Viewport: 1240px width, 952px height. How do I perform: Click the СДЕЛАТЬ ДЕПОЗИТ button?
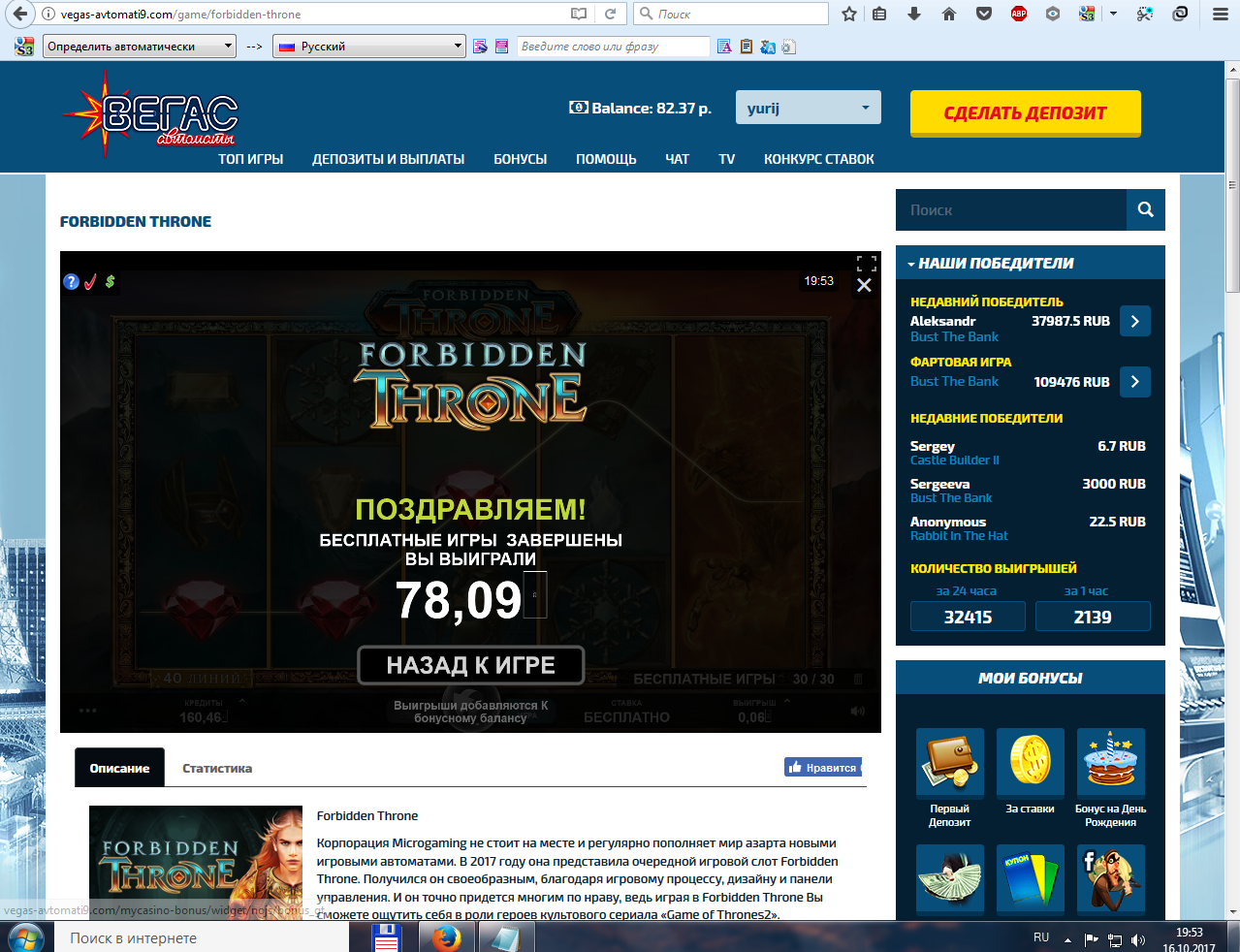(1025, 113)
